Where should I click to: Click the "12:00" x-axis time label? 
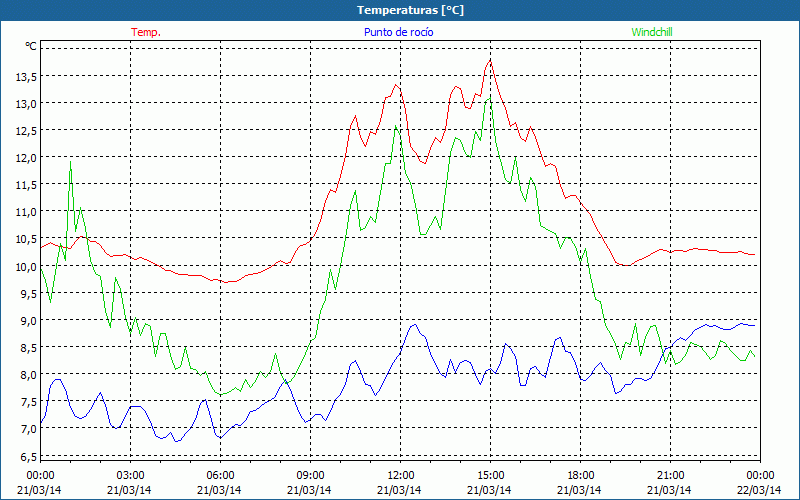pos(401,476)
